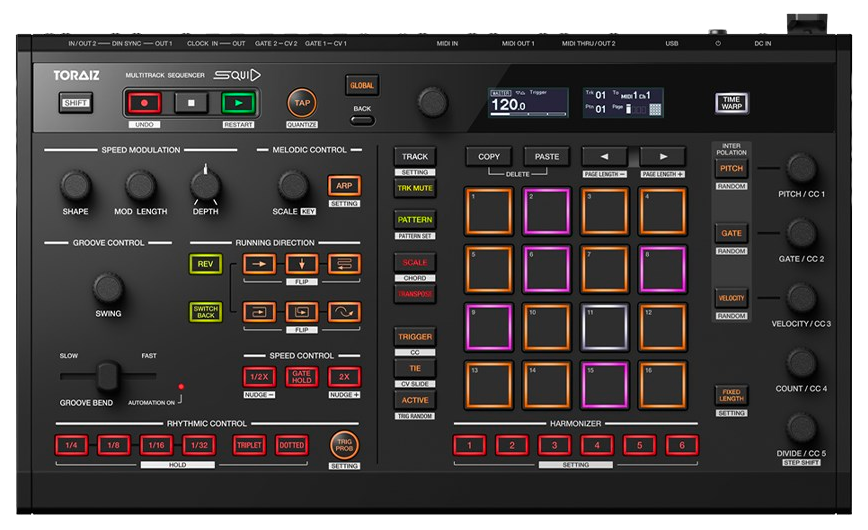868x530 pixels.
Task: Click the GROOVE BEND slider handle
Action: [106, 377]
